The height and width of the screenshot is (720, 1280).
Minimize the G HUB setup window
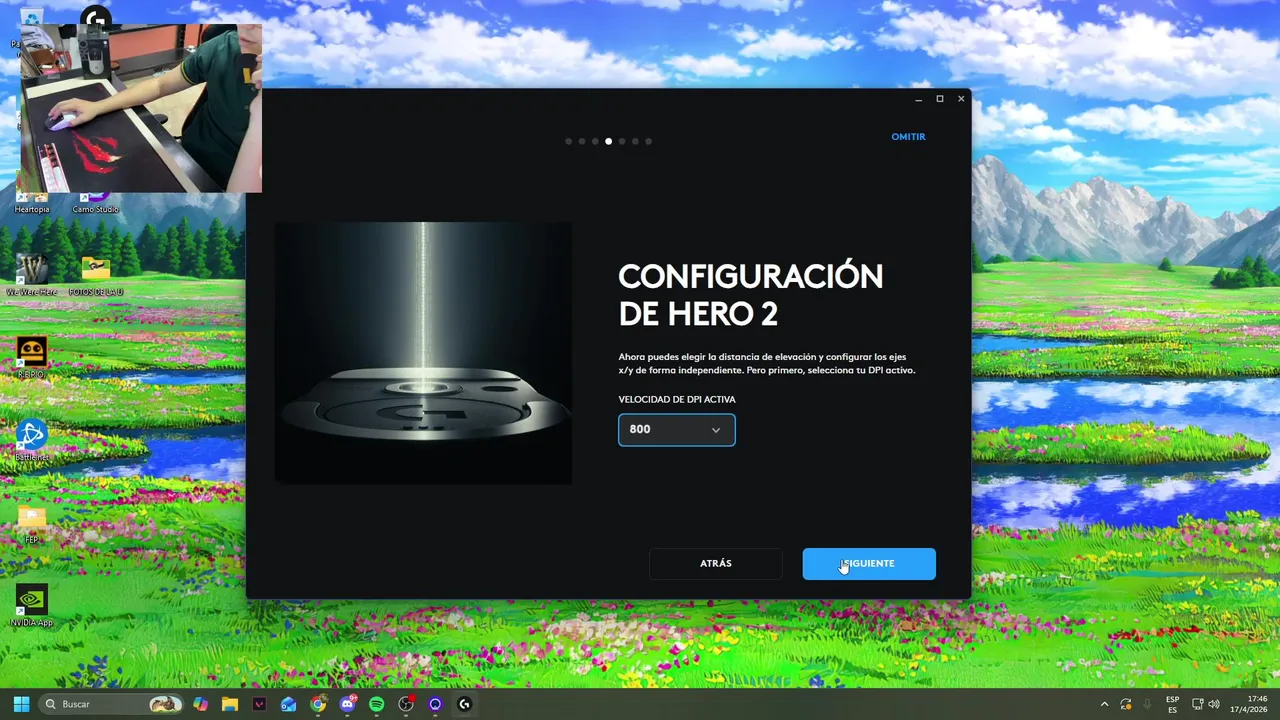coord(918,99)
